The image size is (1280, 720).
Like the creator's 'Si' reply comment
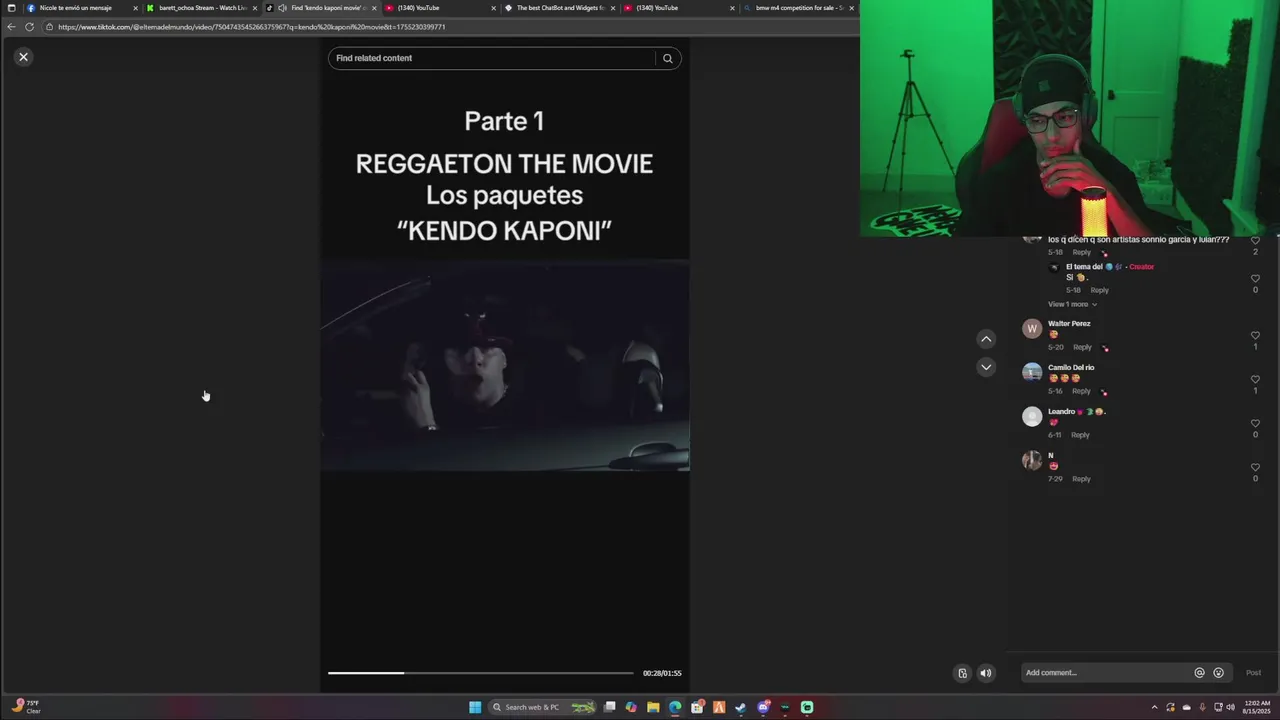(x=1255, y=279)
